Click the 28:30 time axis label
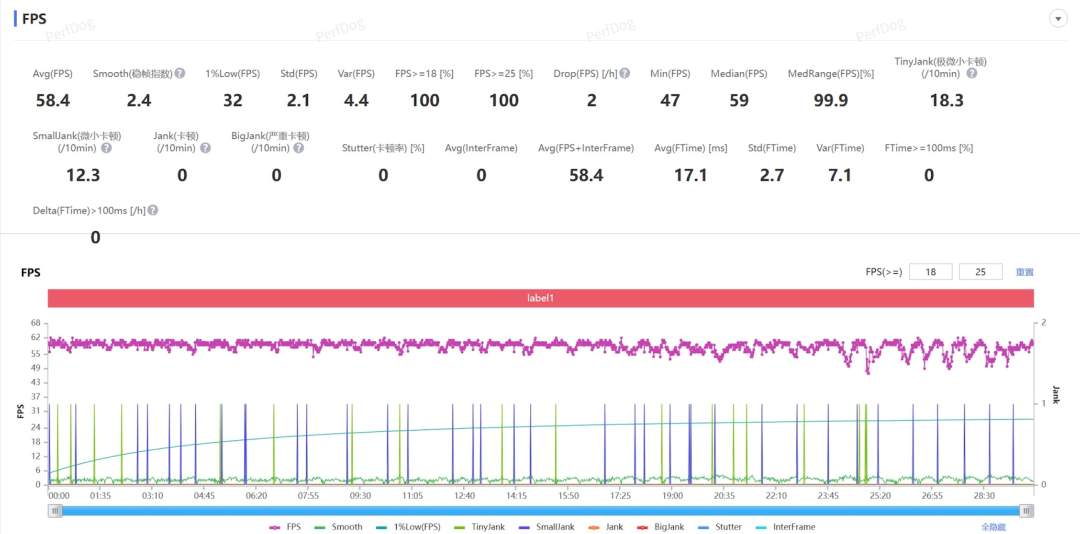Viewport: 1080px width, 534px height. (x=984, y=495)
